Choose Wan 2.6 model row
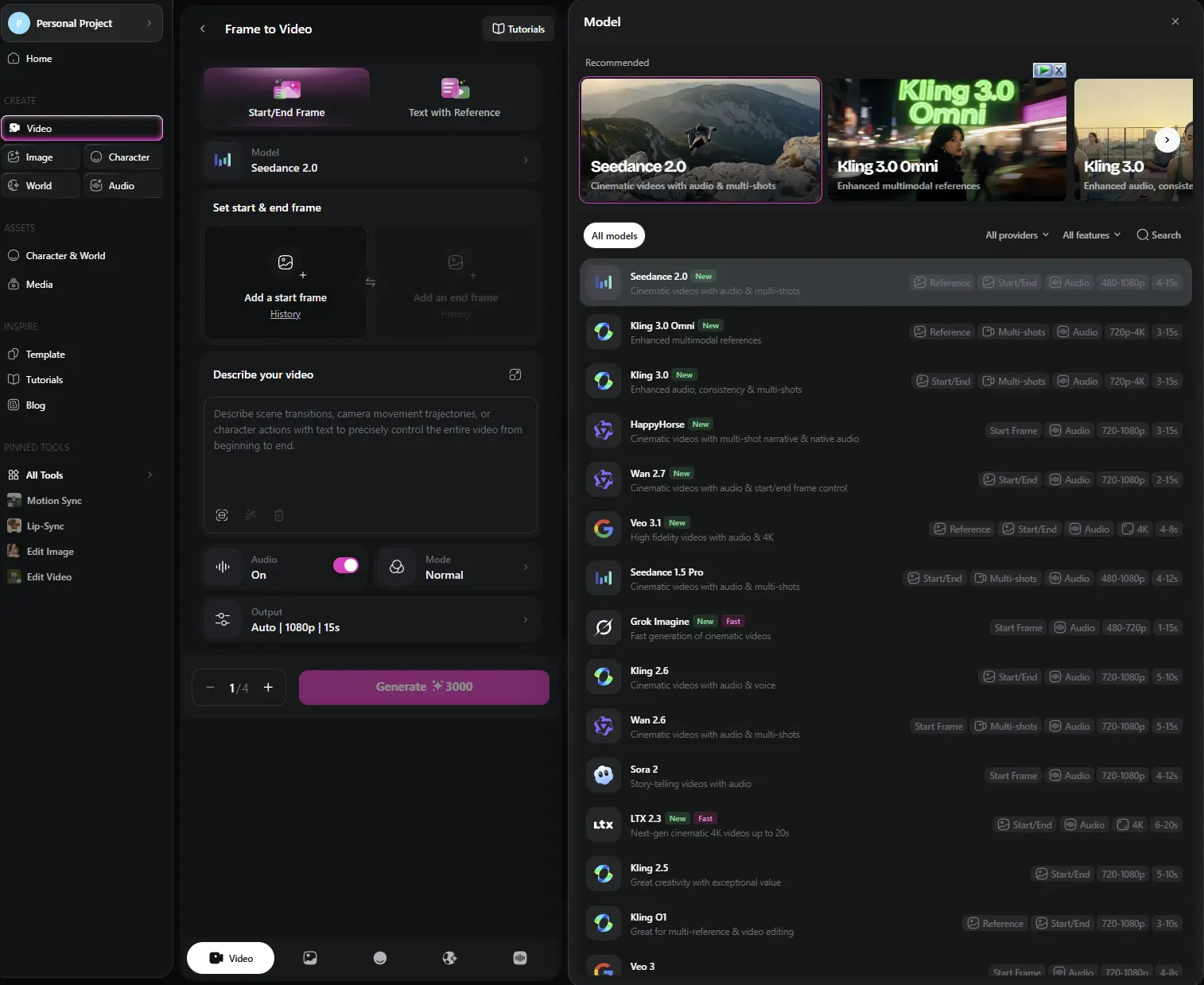The height and width of the screenshot is (985, 1204). [x=886, y=727]
